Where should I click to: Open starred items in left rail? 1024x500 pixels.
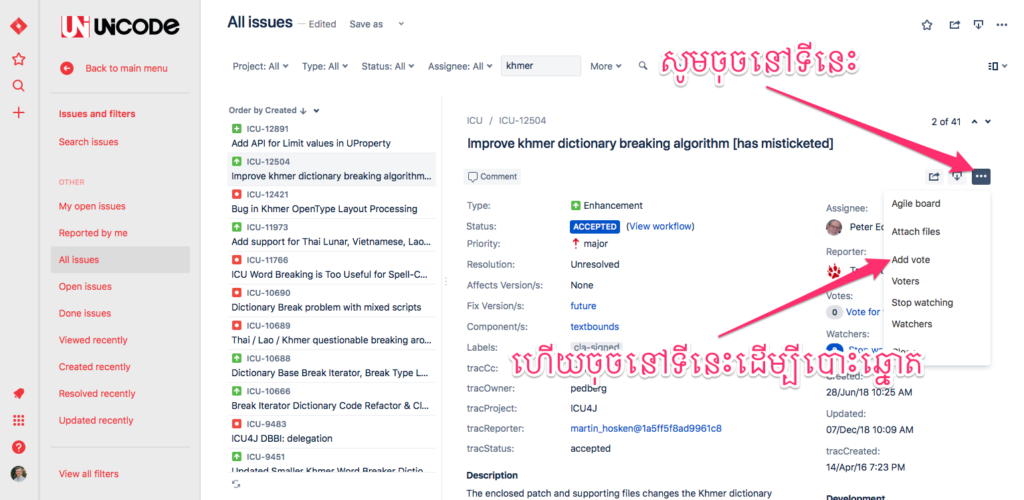[19, 59]
